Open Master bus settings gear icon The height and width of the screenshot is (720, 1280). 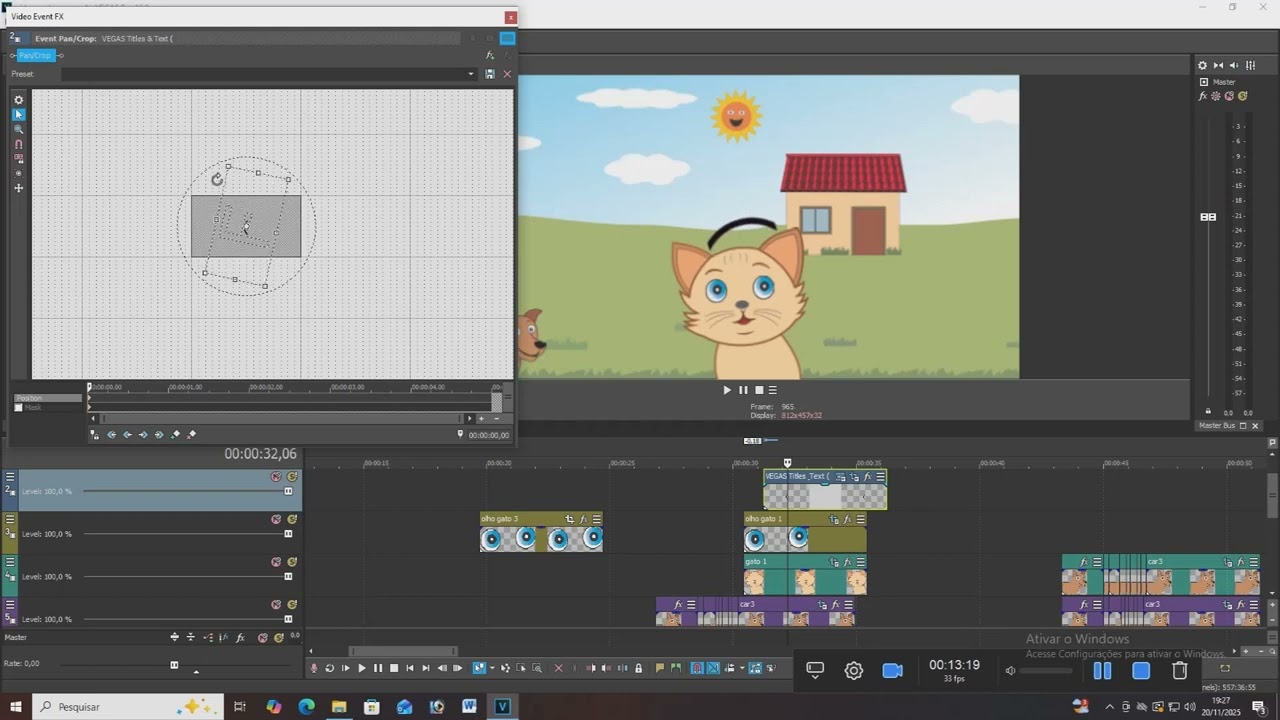(x=1203, y=65)
